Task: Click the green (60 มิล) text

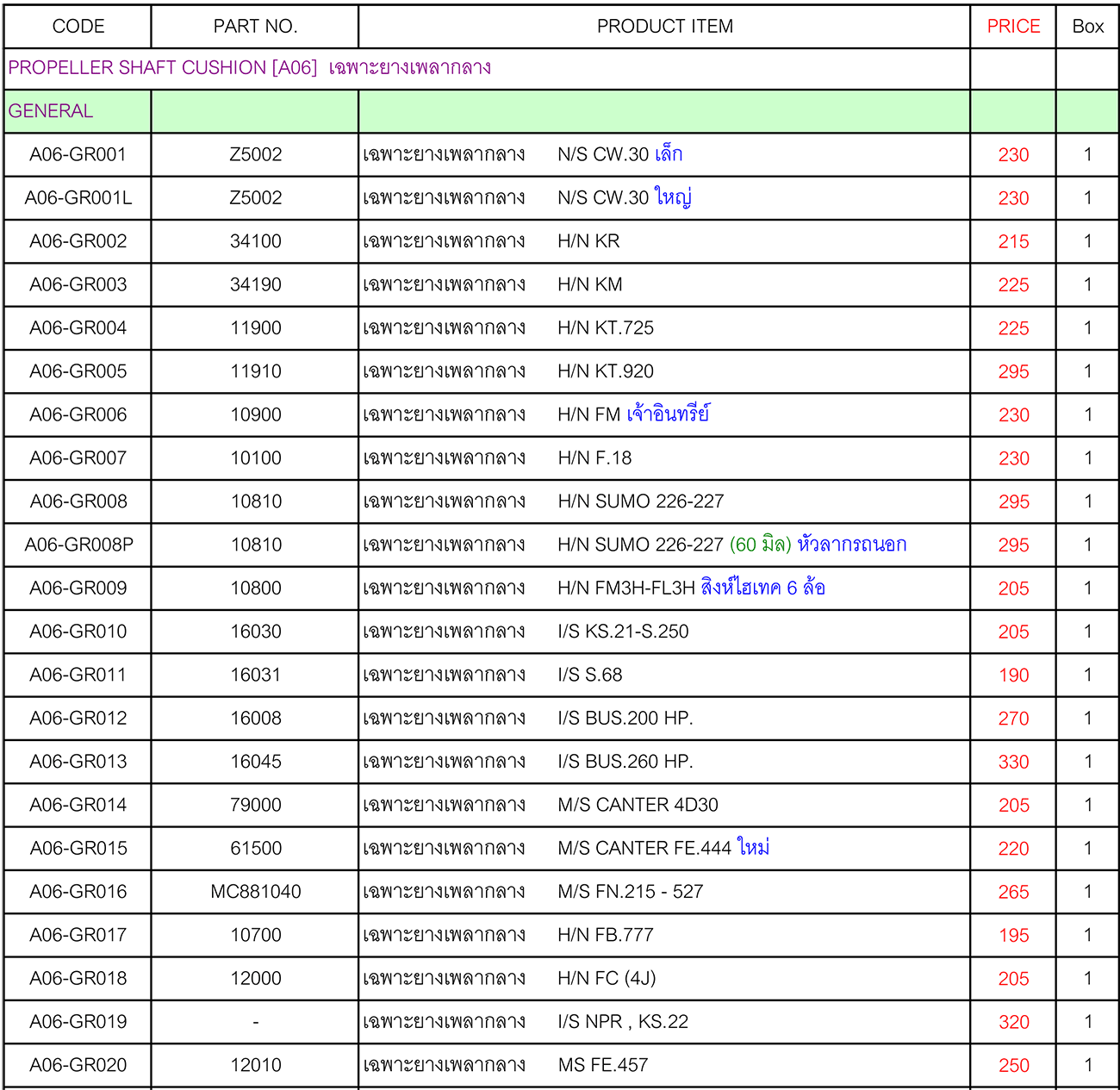Action: pyautogui.click(x=760, y=545)
